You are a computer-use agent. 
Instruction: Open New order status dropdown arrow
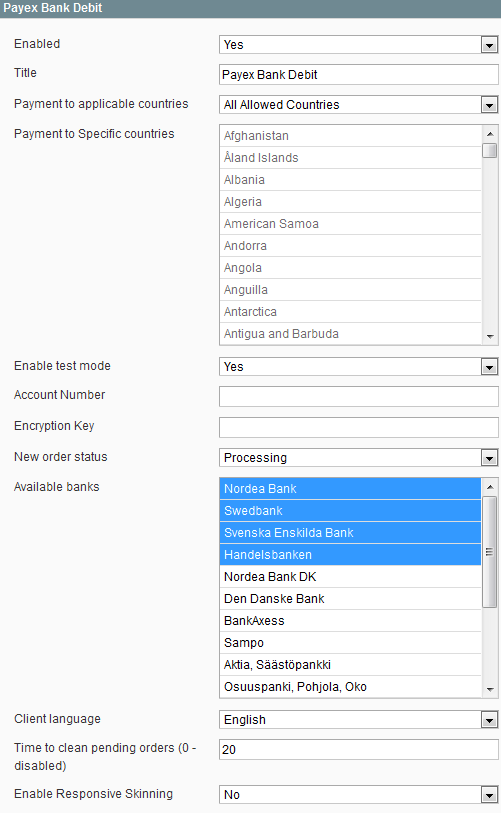click(x=489, y=458)
